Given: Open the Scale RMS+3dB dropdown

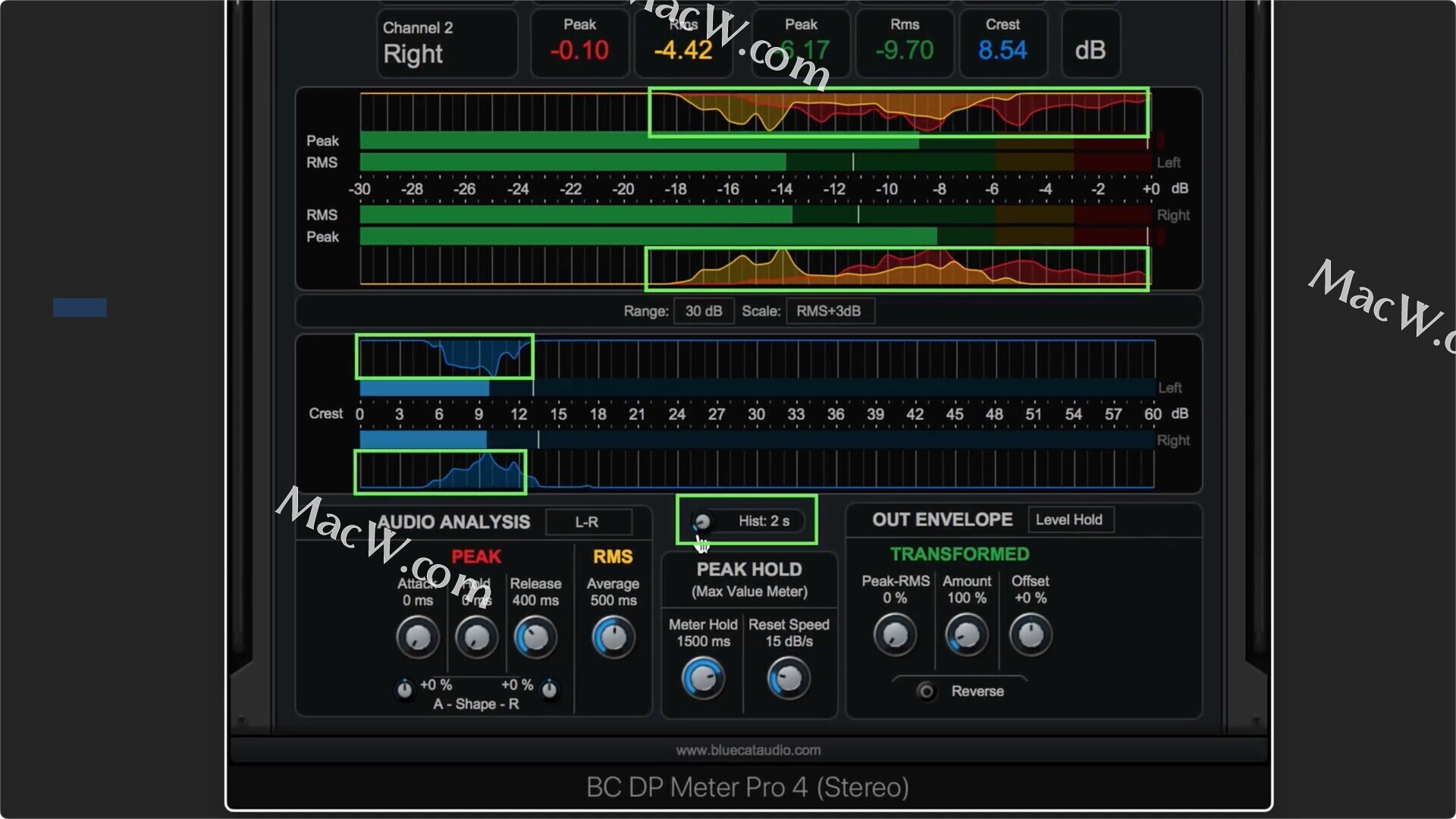Looking at the screenshot, I should point(830,311).
